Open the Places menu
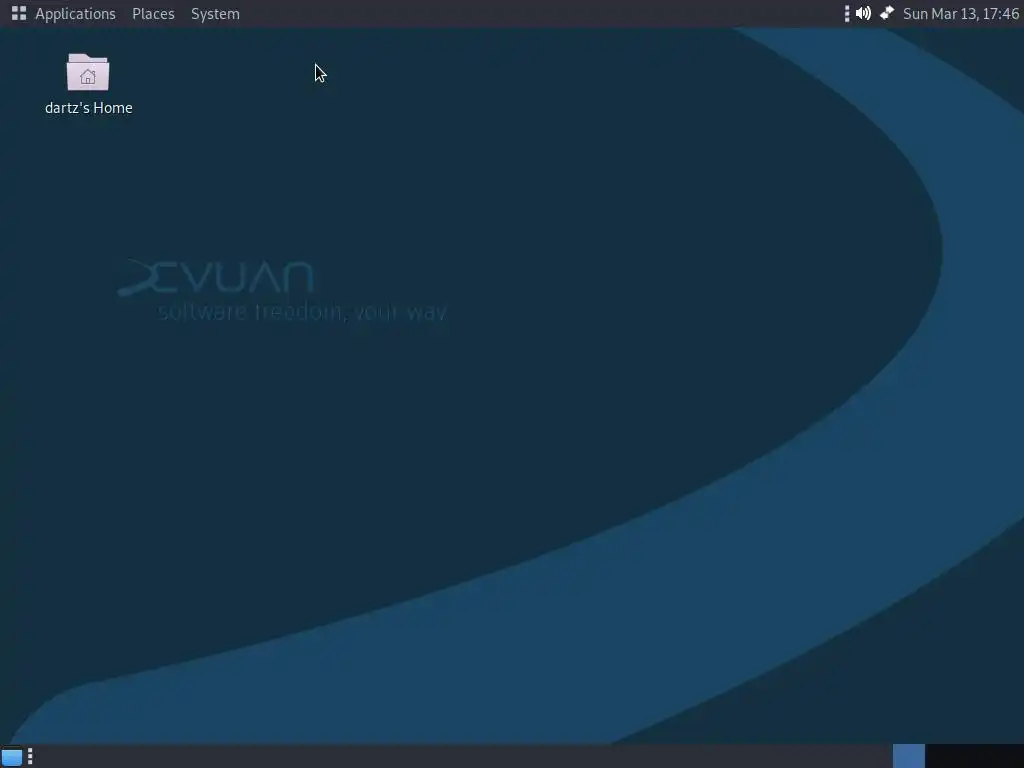 click(153, 14)
